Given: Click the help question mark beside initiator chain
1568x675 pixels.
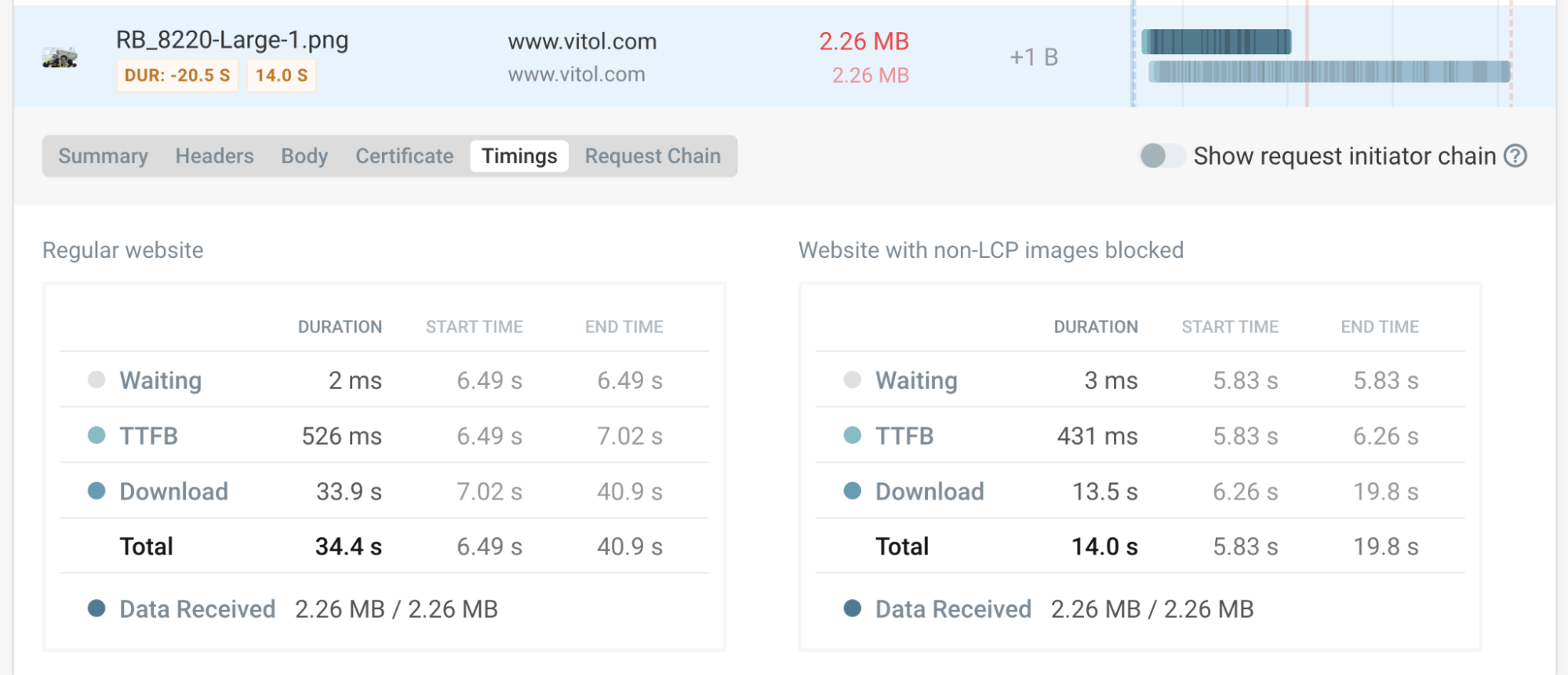Looking at the screenshot, I should [1517, 156].
